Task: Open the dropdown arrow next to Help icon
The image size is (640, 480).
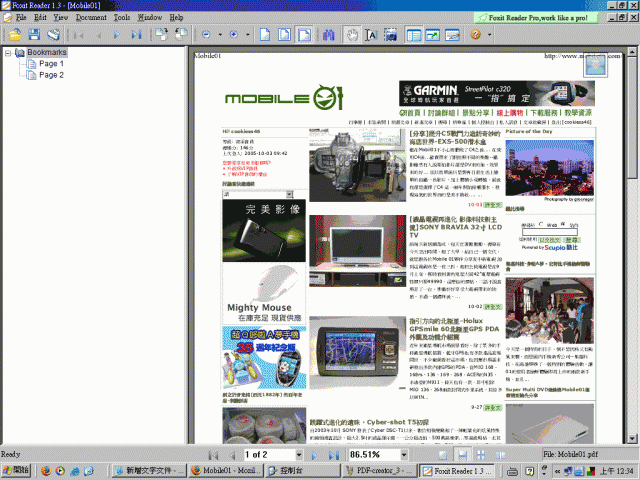Action: click(489, 35)
